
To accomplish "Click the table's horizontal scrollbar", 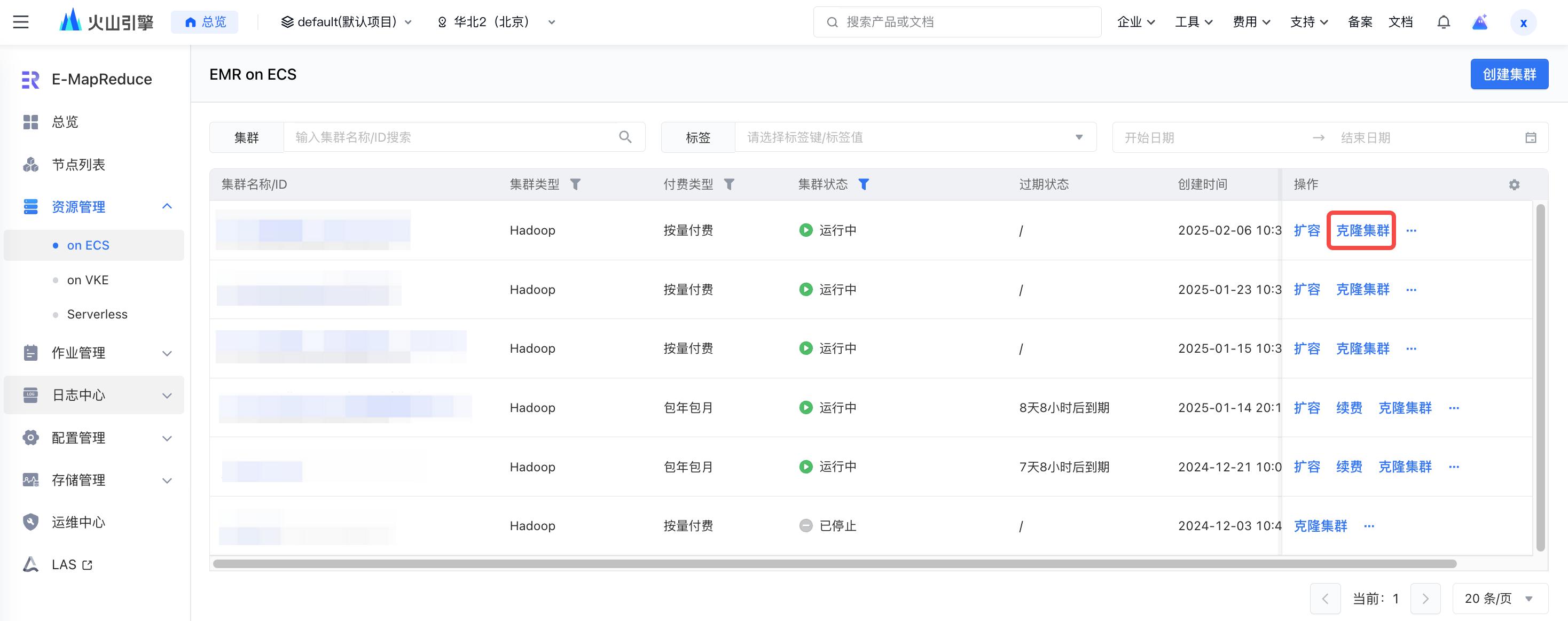I will click(x=834, y=564).
